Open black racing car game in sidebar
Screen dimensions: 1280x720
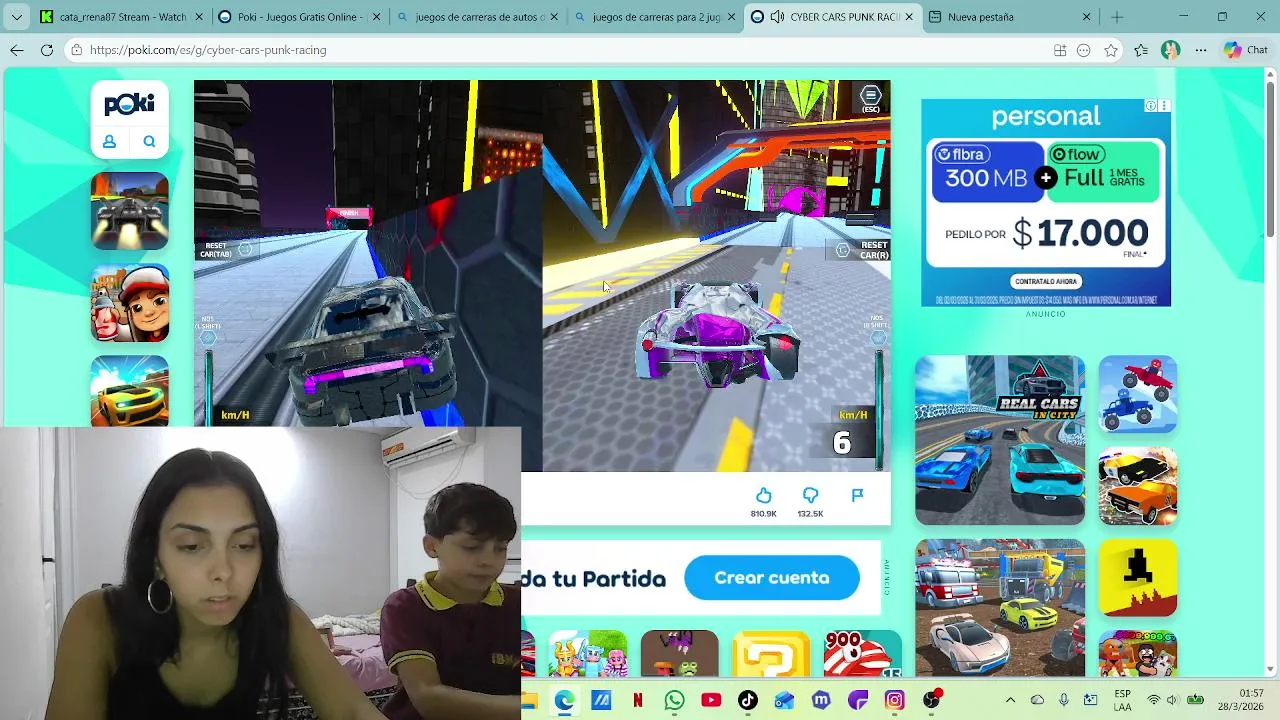130,211
